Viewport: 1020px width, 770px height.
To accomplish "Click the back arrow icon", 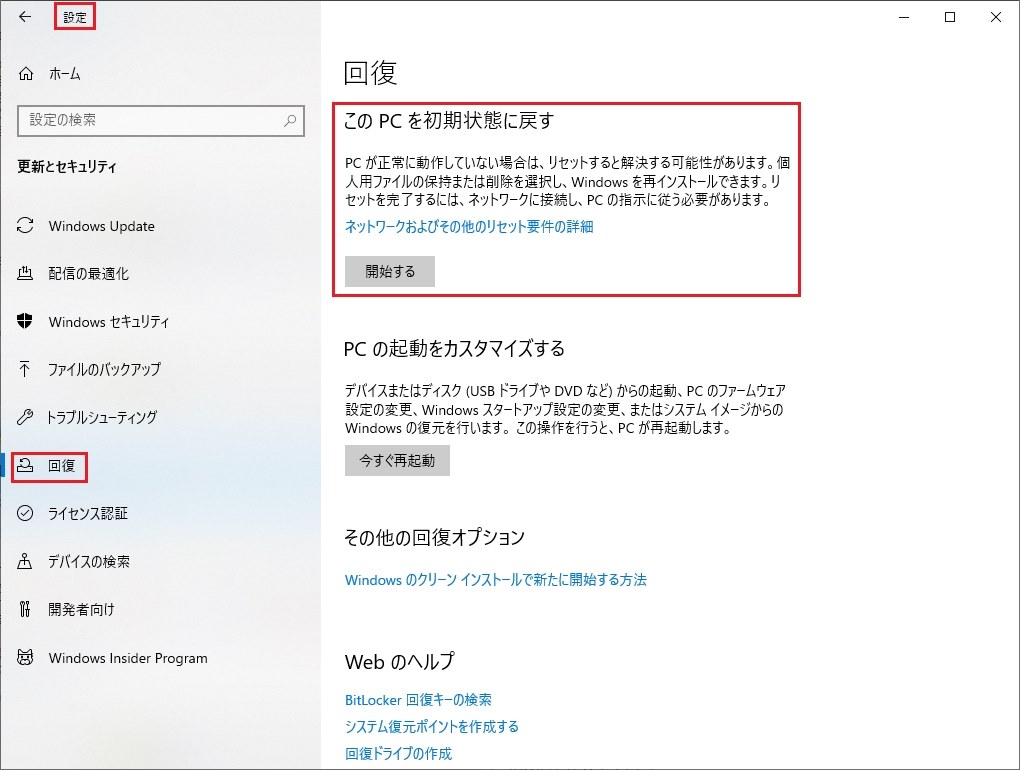I will 25,17.
